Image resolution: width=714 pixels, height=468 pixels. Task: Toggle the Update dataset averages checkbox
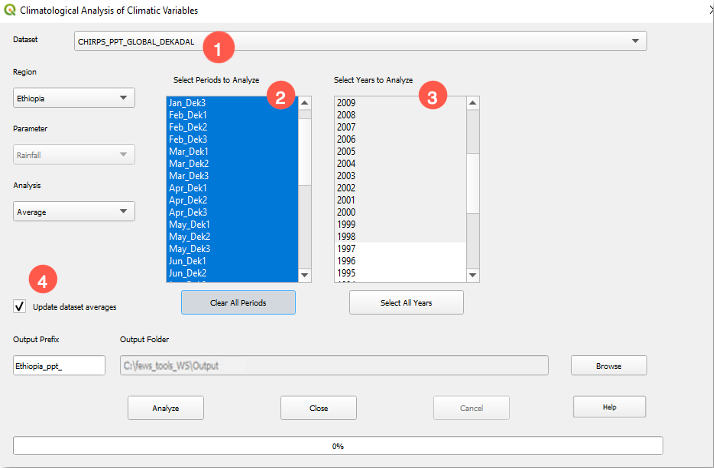[20, 306]
